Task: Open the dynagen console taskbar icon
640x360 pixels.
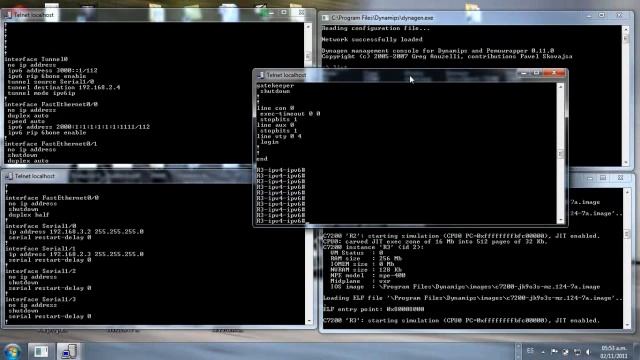Action: [x=41, y=351]
